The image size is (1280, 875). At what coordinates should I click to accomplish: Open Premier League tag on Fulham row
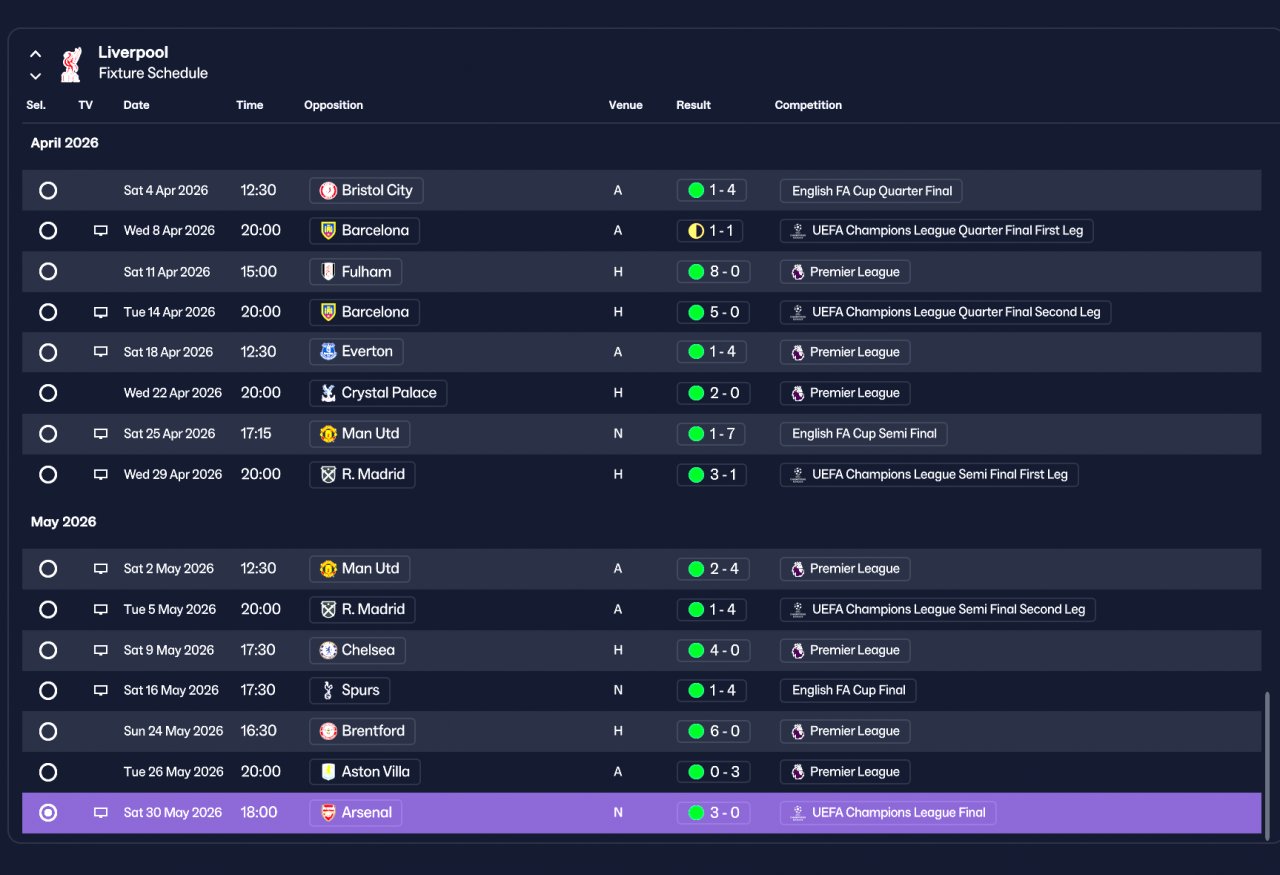(x=845, y=272)
